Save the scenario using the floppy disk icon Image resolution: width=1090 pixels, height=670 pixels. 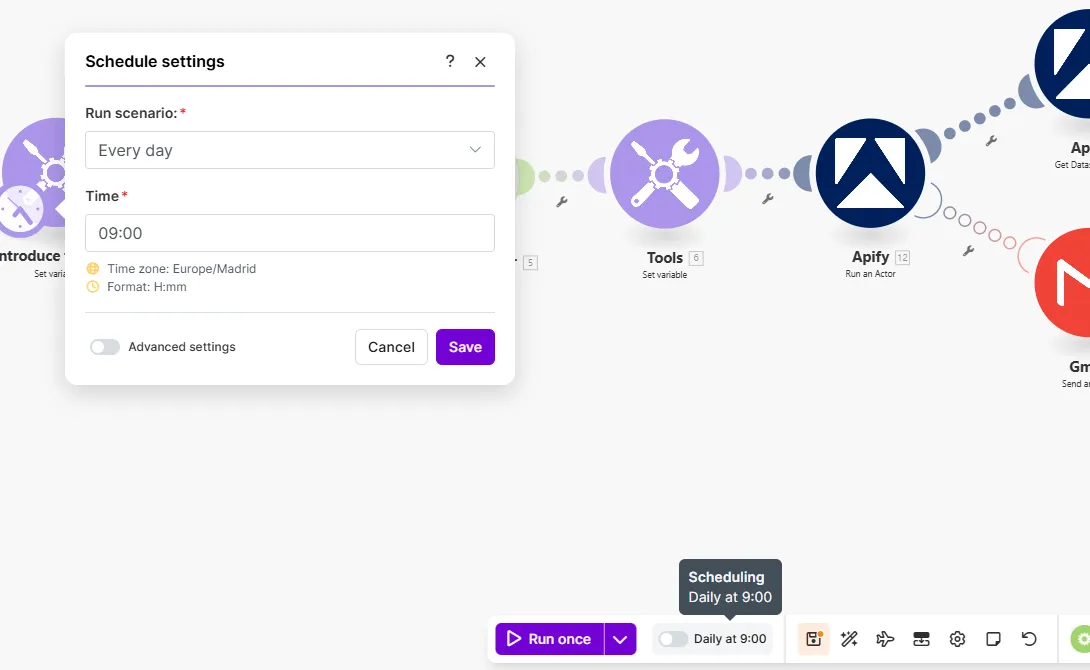point(813,638)
